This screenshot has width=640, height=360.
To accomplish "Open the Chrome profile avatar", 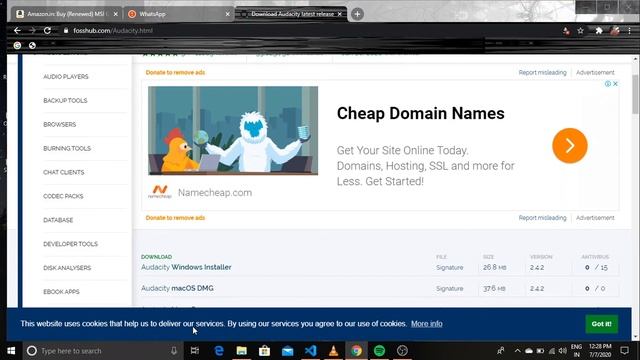I will coord(615,31).
